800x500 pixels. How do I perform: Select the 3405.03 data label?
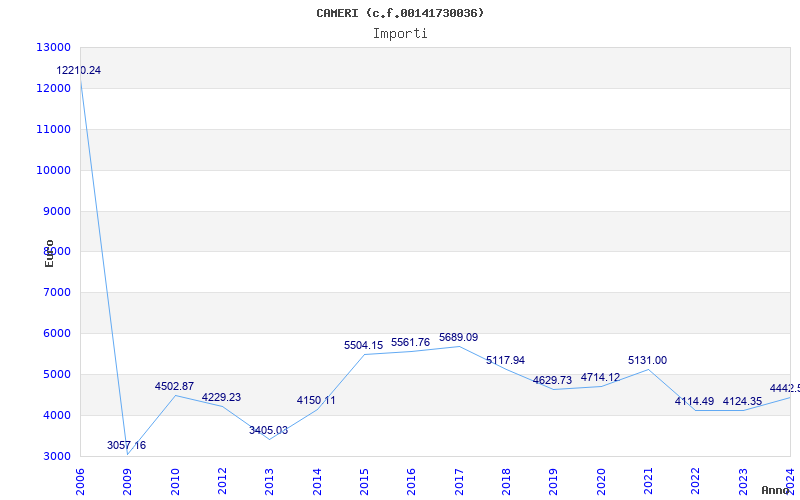click(x=268, y=430)
